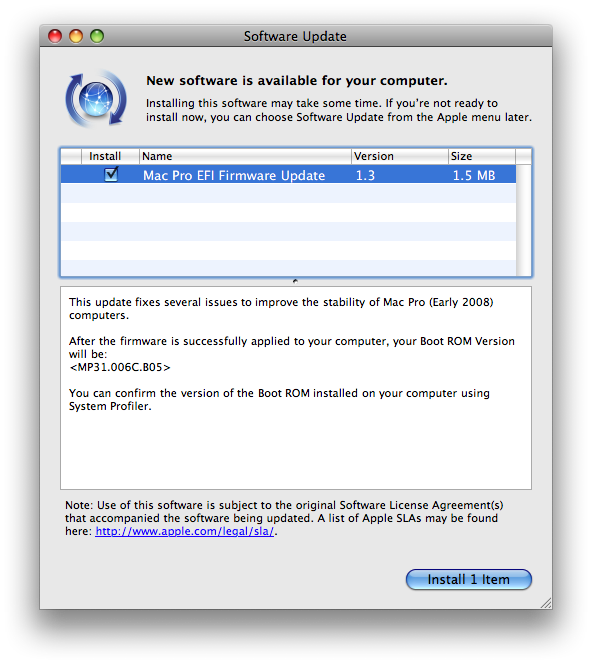Click the "New software is available" heading

click(297, 80)
